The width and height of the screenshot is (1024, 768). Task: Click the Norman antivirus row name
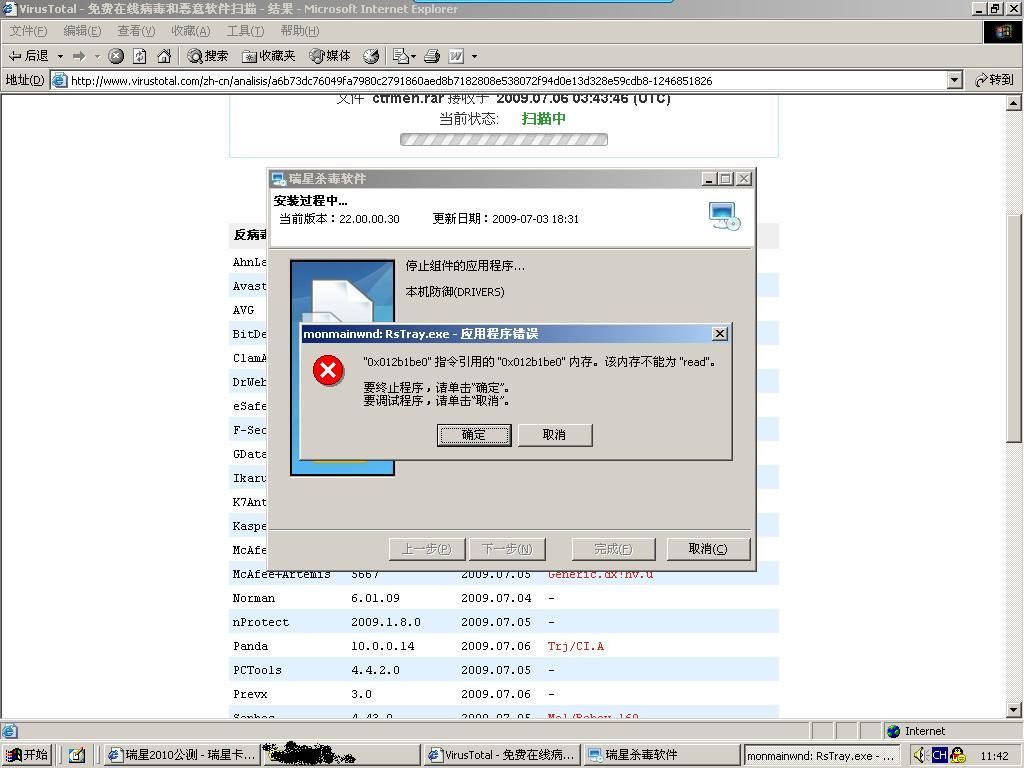[x=253, y=598]
